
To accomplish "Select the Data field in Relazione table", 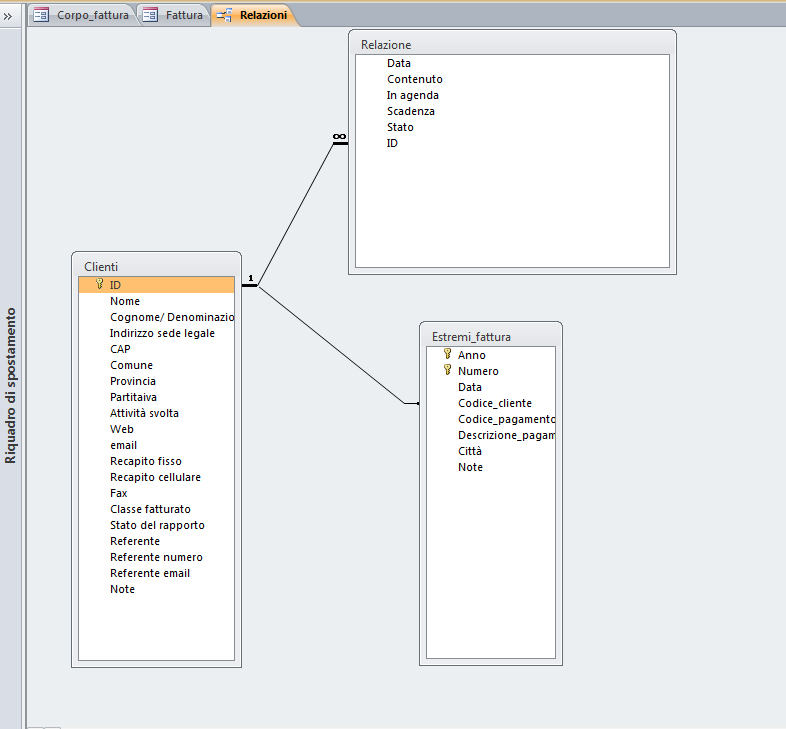I will (512, 63).
